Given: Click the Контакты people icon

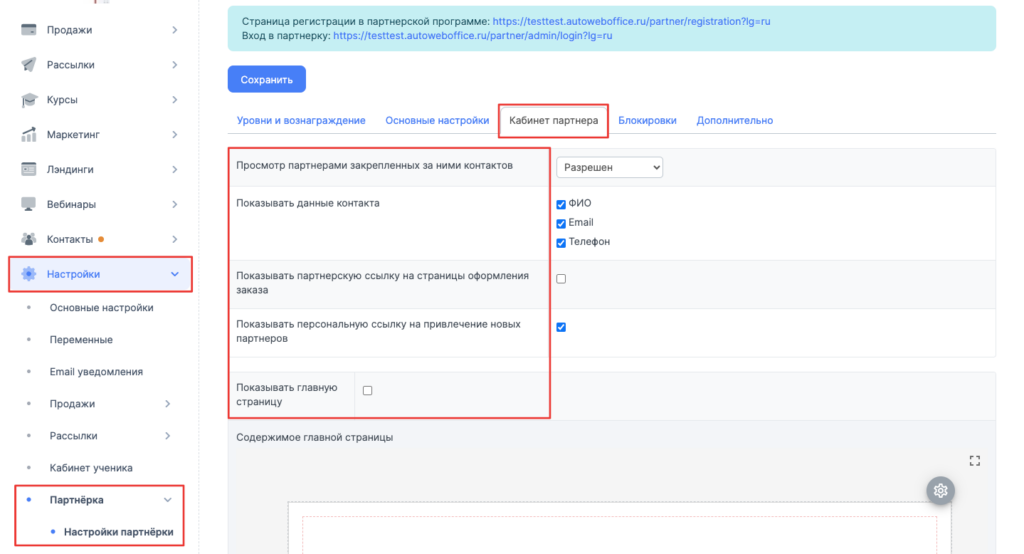Looking at the screenshot, I should (29, 240).
